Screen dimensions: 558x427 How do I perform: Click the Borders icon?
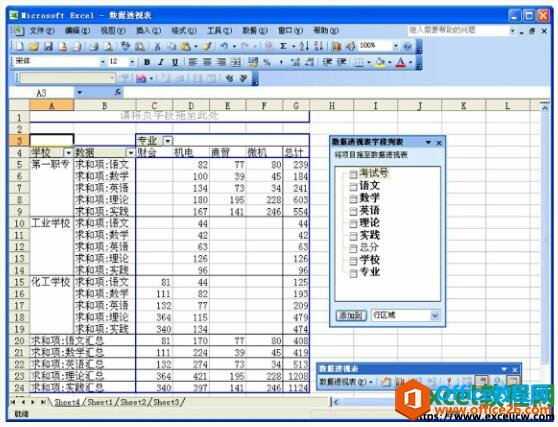[x=359, y=62]
